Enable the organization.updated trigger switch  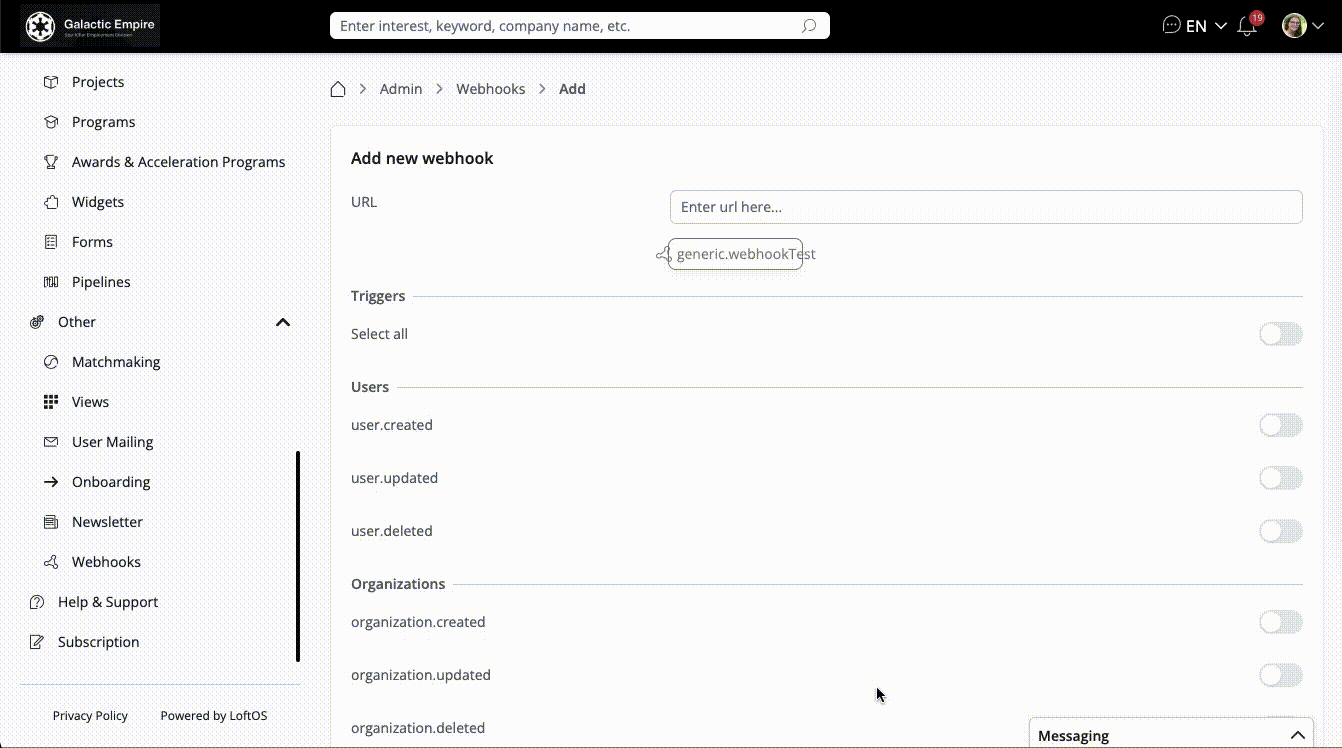pos(1280,675)
